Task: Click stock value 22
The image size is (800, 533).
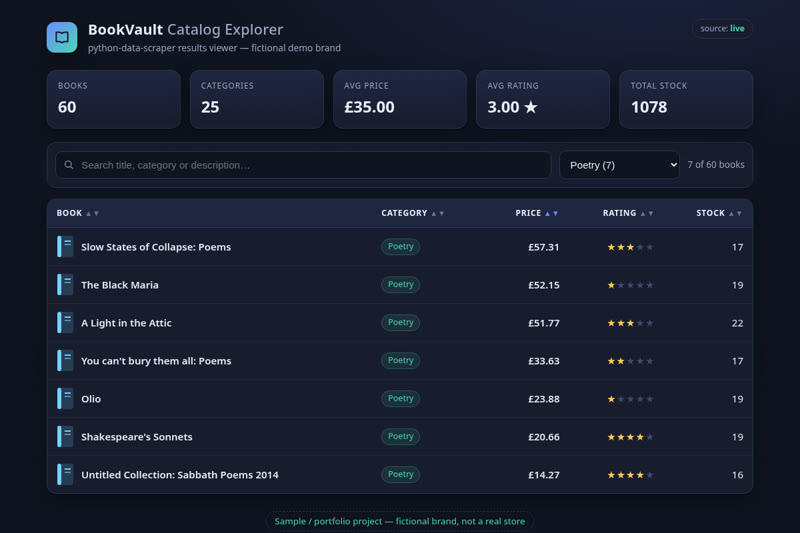Action: coord(737,323)
